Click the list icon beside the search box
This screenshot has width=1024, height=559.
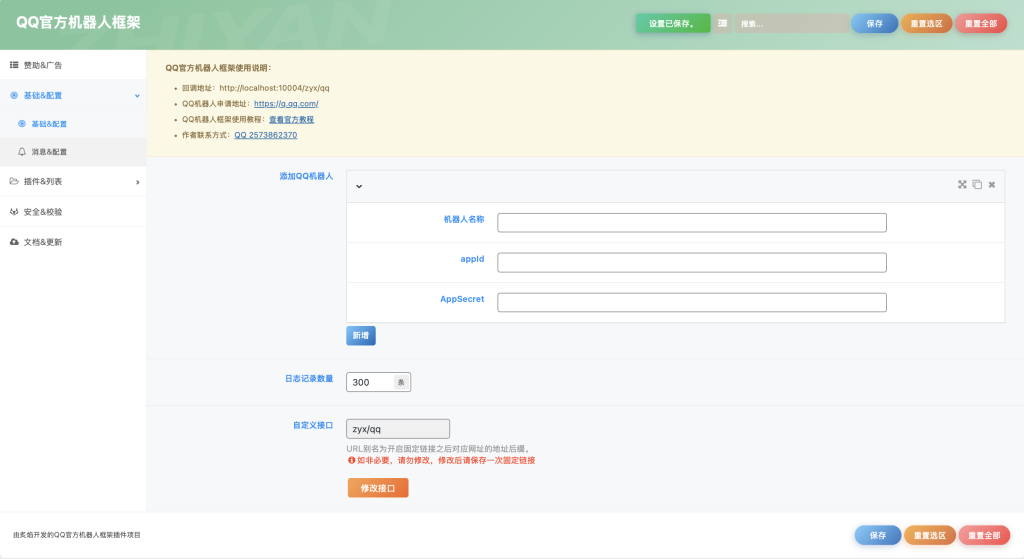pyautogui.click(x=722, y=24)
